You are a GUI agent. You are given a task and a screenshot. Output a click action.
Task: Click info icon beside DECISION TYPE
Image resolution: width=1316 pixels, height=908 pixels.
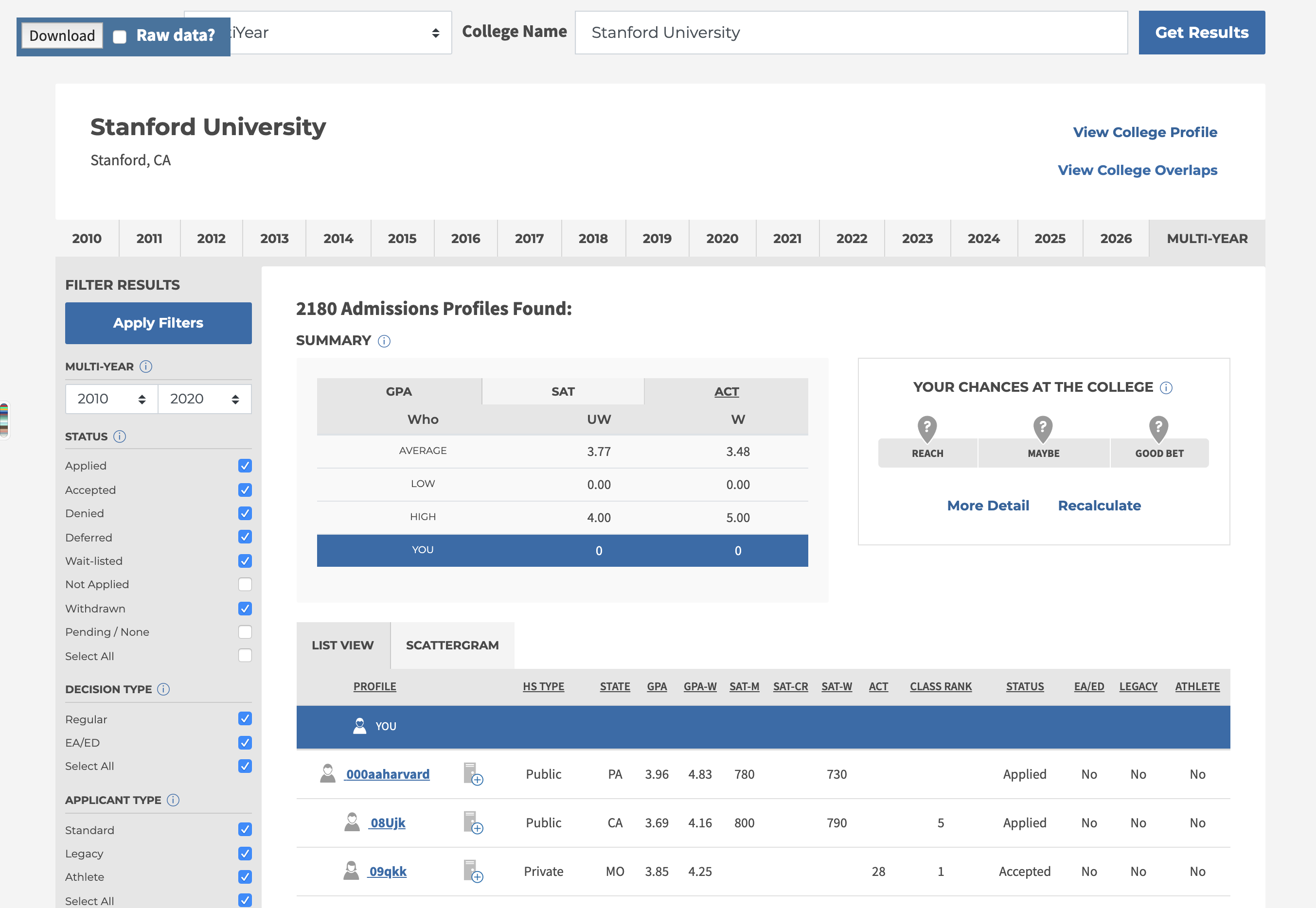click(163, 689)
